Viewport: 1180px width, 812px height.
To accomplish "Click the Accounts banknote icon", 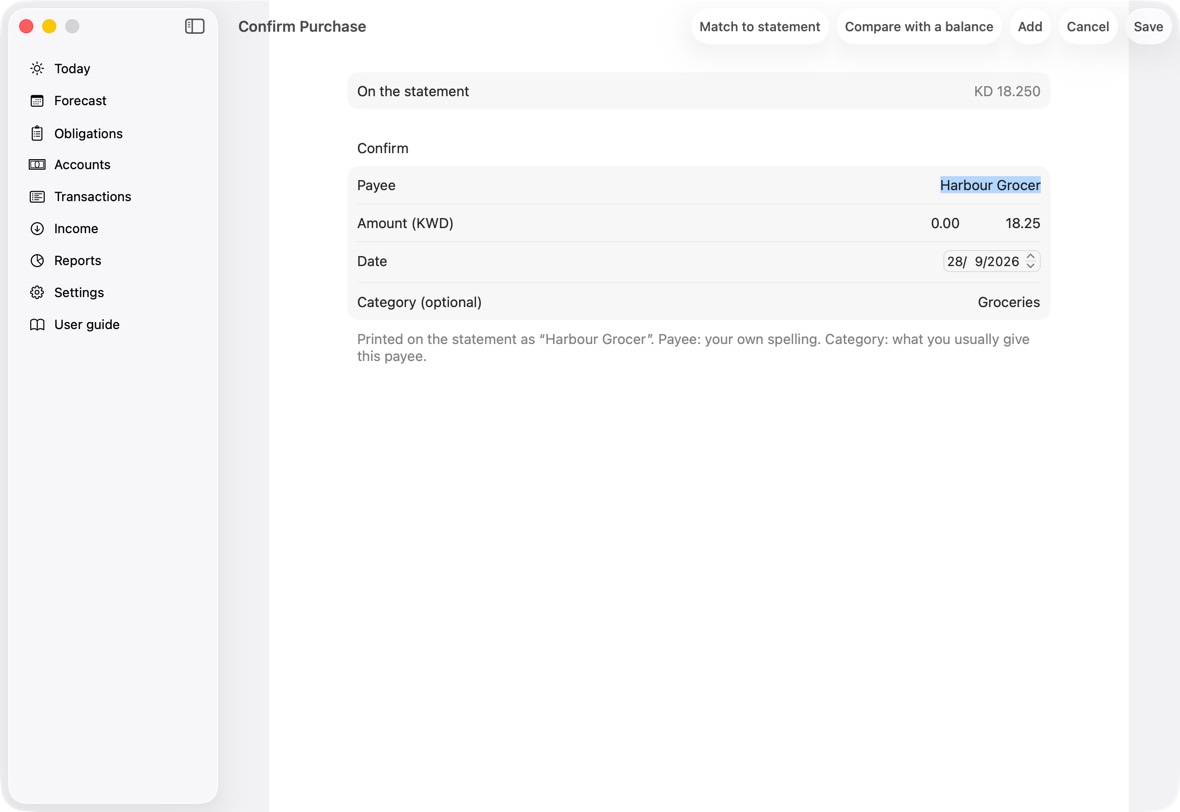I will pos(37,165).
